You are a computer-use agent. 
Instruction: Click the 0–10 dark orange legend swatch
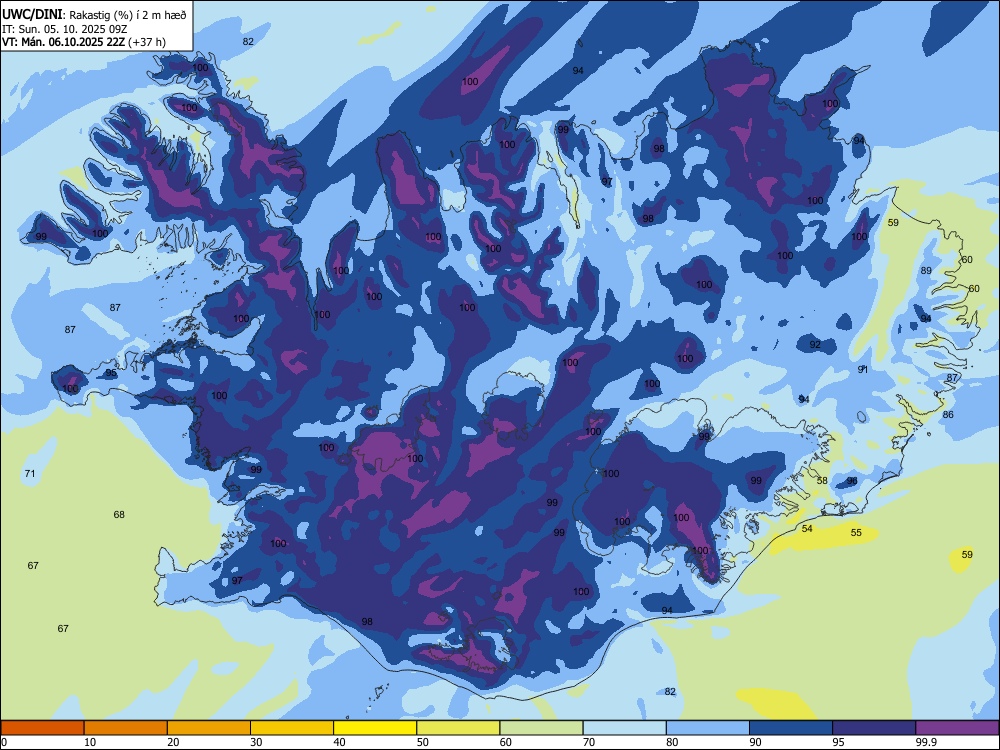tap(42, 728)
